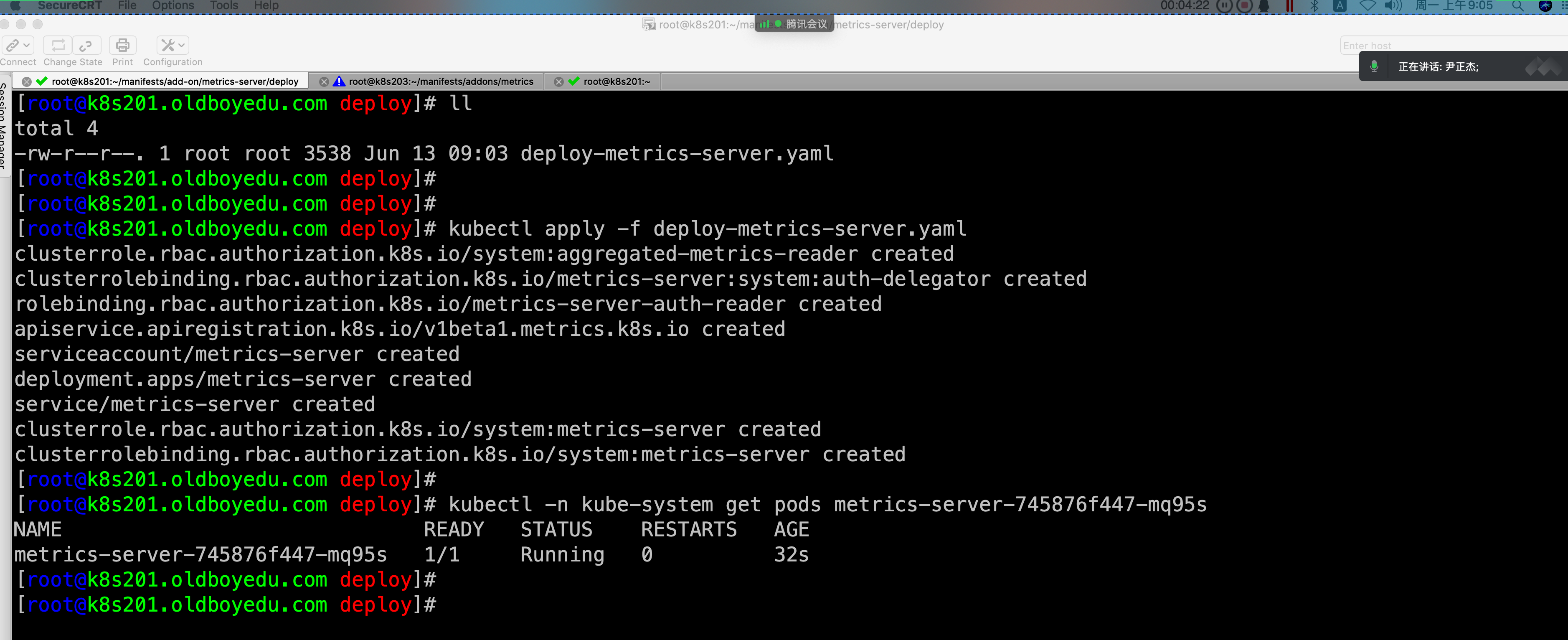This screenshot has width=1568, height=640.
Task: Close the root@k8s203 session tab
Action: [324, 81]
